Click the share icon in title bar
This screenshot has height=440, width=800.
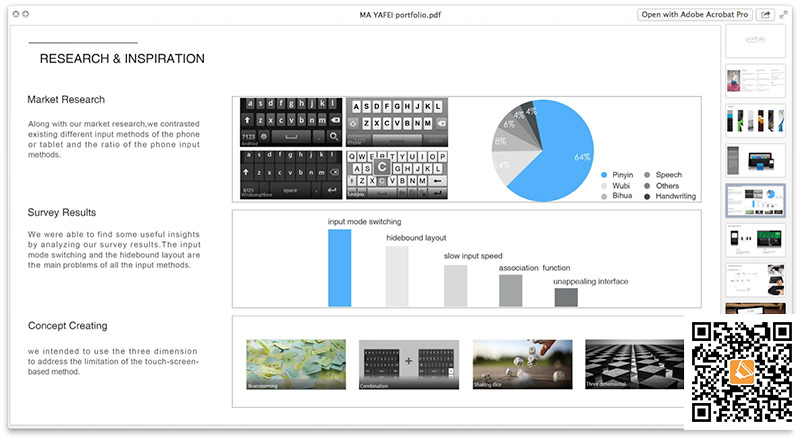[x=765, y=15]
